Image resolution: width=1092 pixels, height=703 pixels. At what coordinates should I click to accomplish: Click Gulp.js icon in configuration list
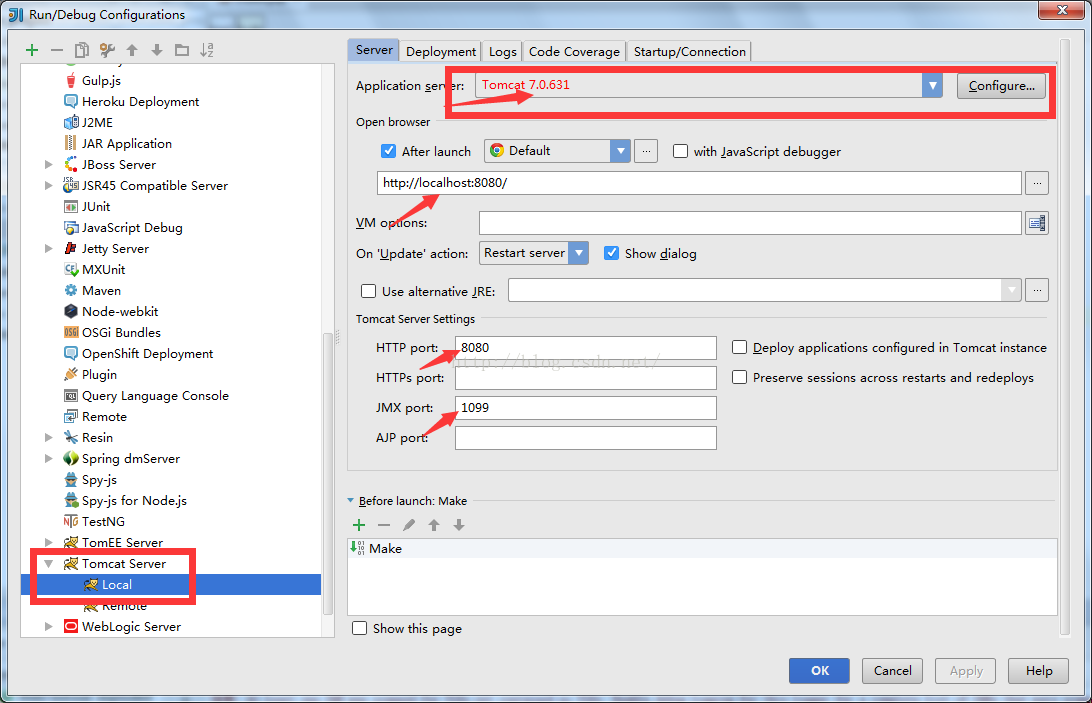(70, 80)
